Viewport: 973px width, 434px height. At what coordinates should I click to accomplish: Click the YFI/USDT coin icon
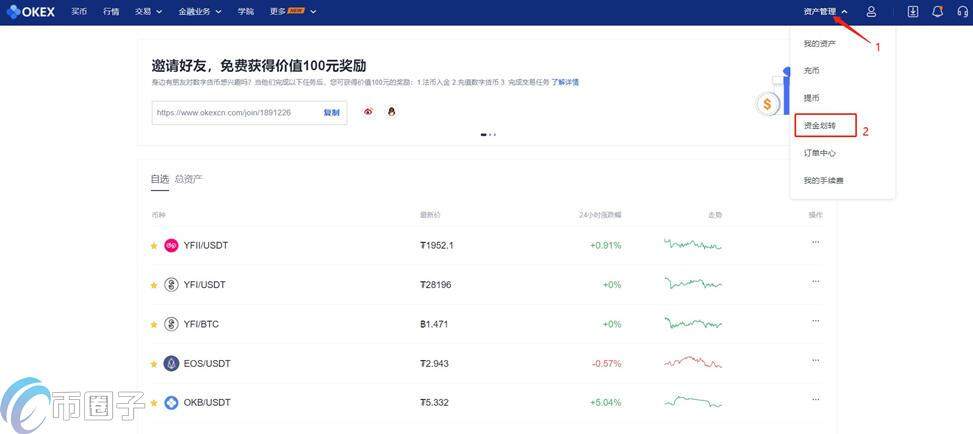coord(171,284)
